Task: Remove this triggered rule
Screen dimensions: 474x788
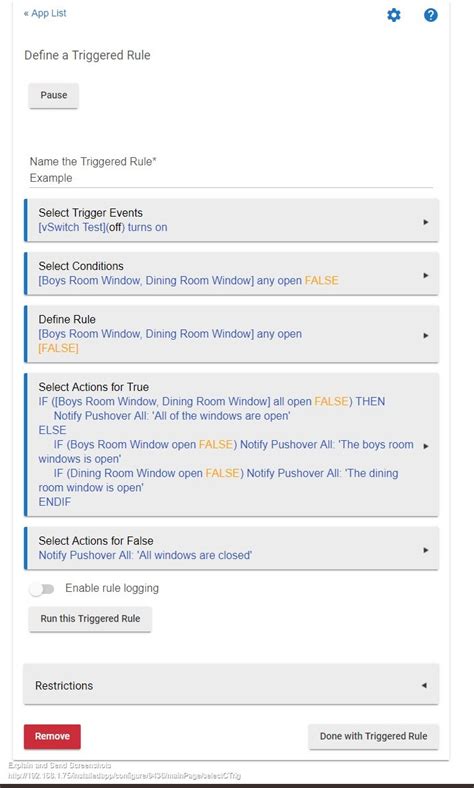Action: pyautogui.click(x=52, y=736)
